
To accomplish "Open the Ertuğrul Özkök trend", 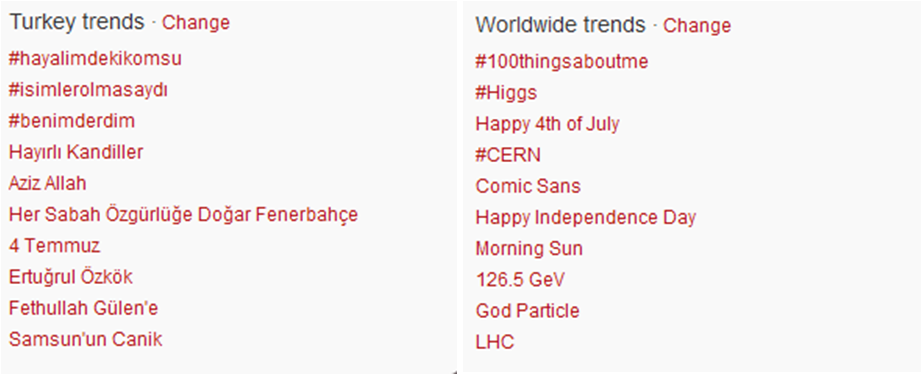I will click(x=71, y=277).
